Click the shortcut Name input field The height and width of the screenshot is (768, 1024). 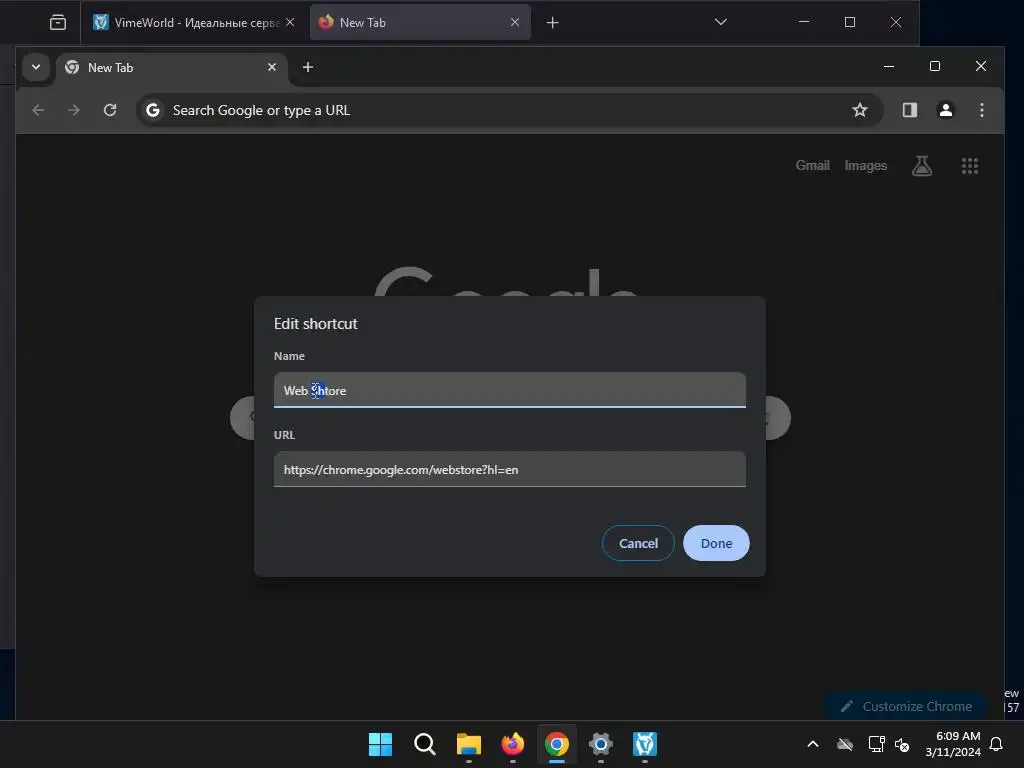pos(509,390)
